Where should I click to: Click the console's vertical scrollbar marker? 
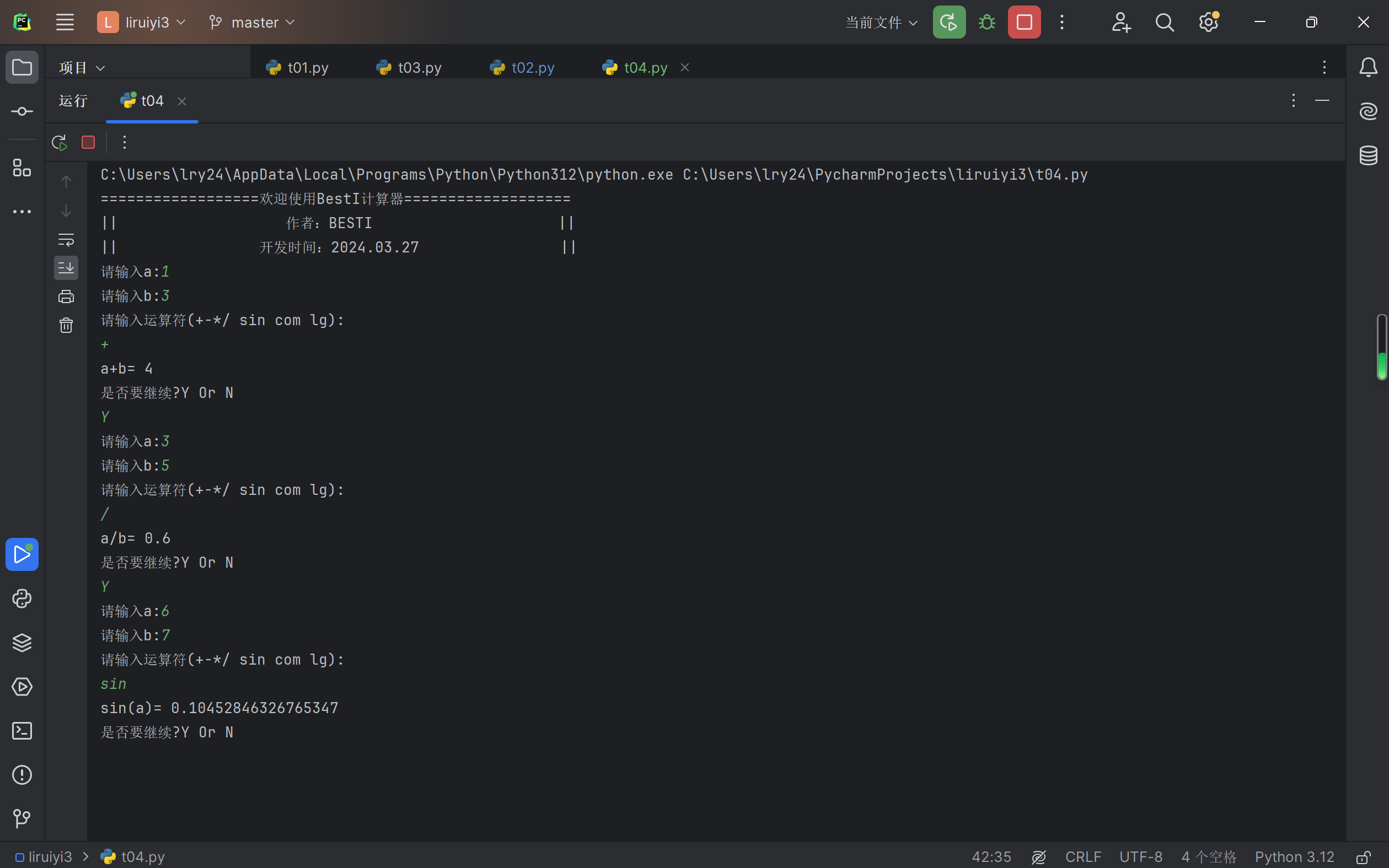point(1382,347)
